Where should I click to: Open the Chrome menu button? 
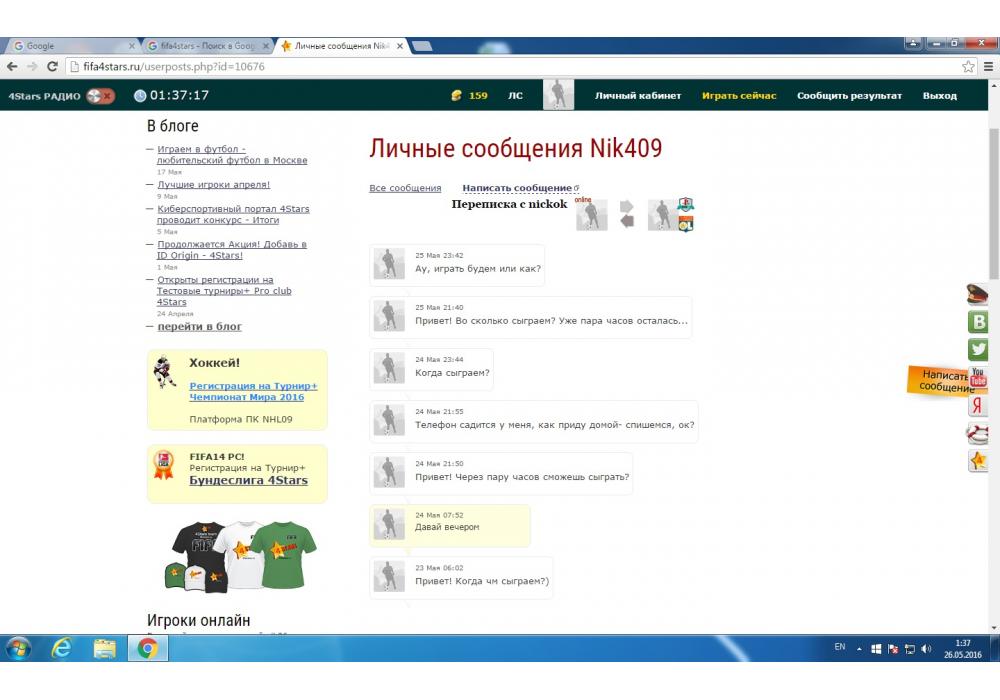(988, 67)
